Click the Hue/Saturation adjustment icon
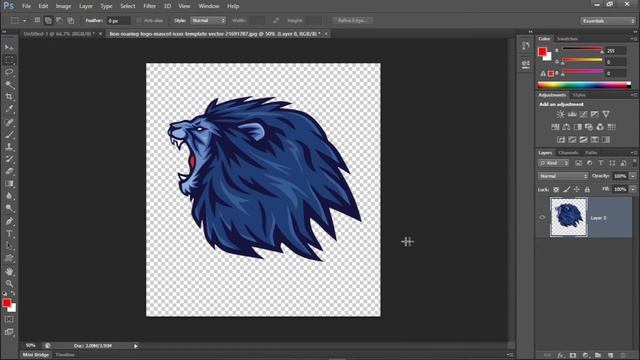The width and height of the screenshot is (640, 360). click(x=555, y=127)
